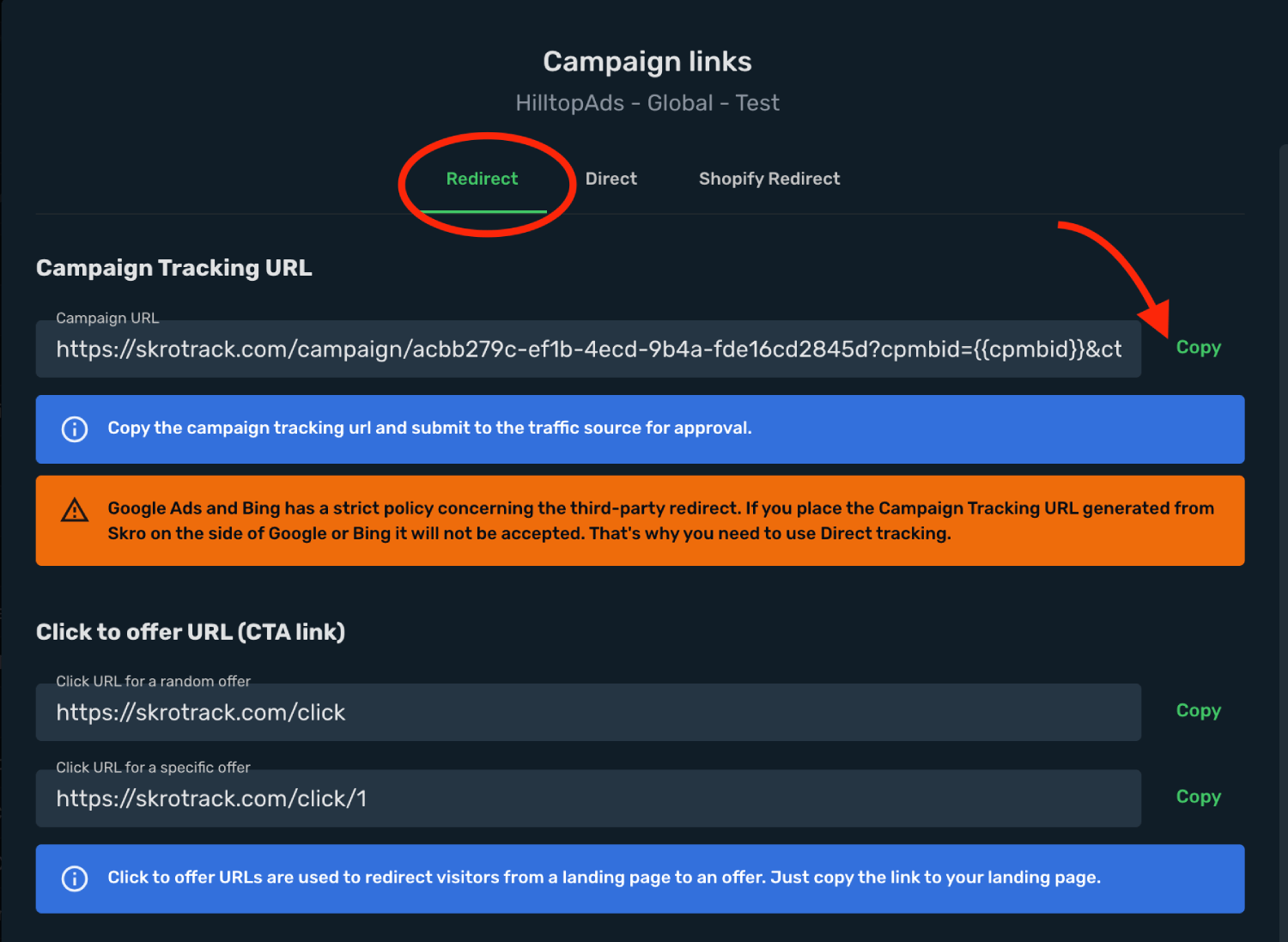
Task: Click the 'Click to offer URL (CTA link)' heading
Action: point(191,632)
